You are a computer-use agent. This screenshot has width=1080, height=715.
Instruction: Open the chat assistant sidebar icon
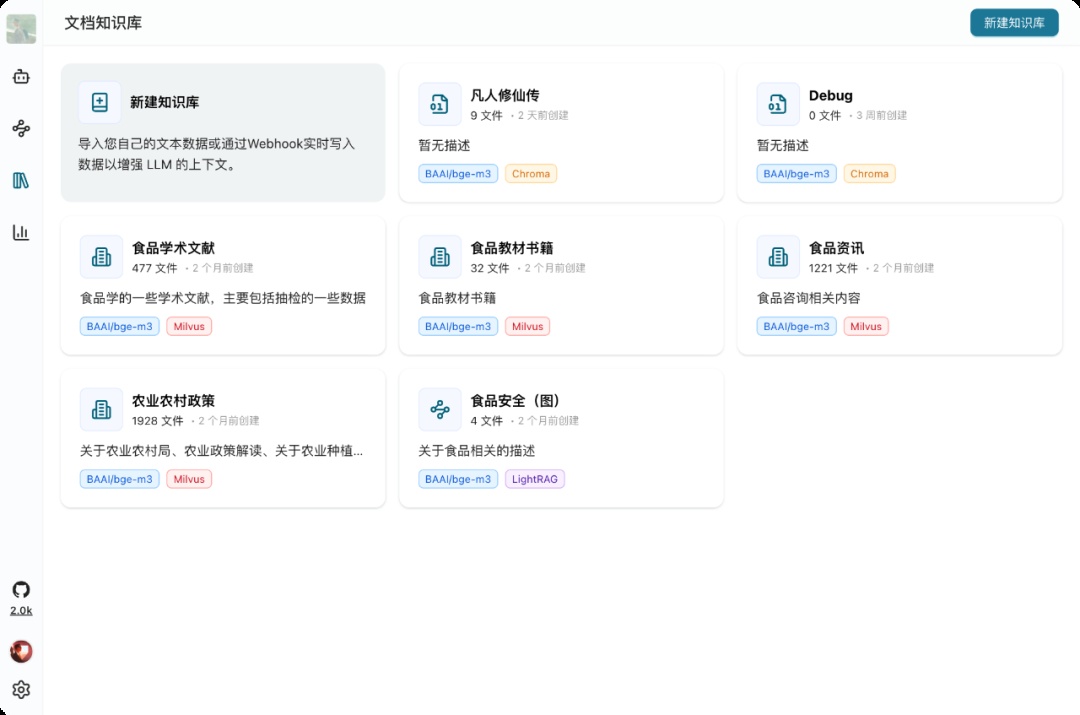click(x=21, y=77)
